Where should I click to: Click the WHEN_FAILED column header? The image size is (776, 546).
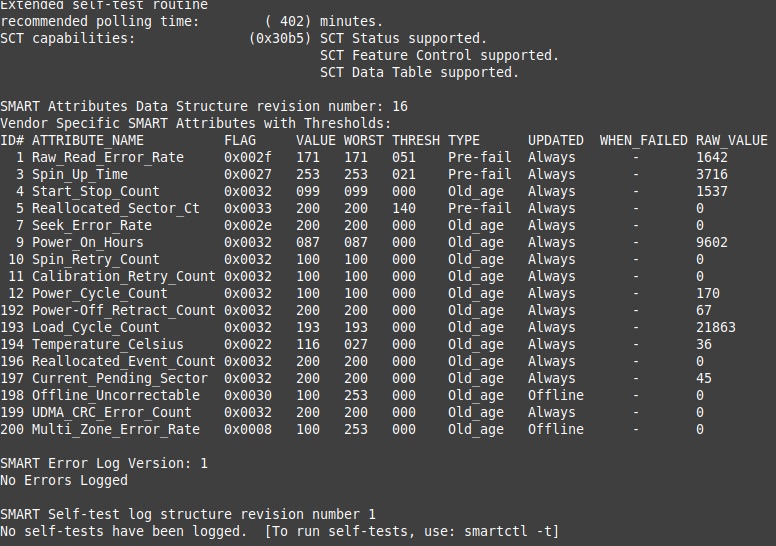[x=644, y=140]
